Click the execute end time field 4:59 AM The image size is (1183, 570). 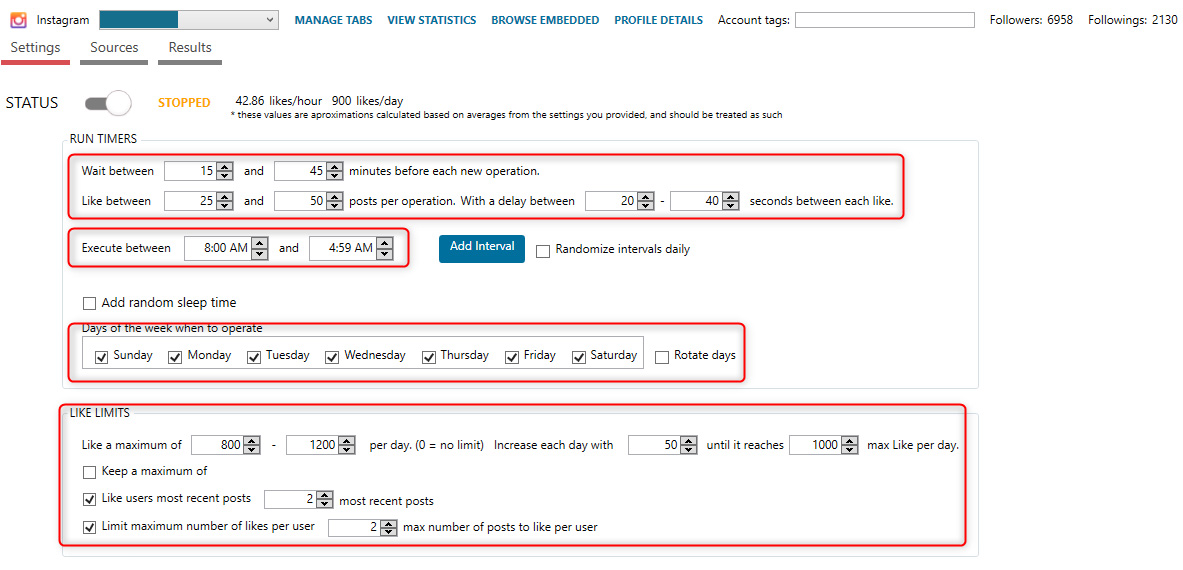point(343,248)
